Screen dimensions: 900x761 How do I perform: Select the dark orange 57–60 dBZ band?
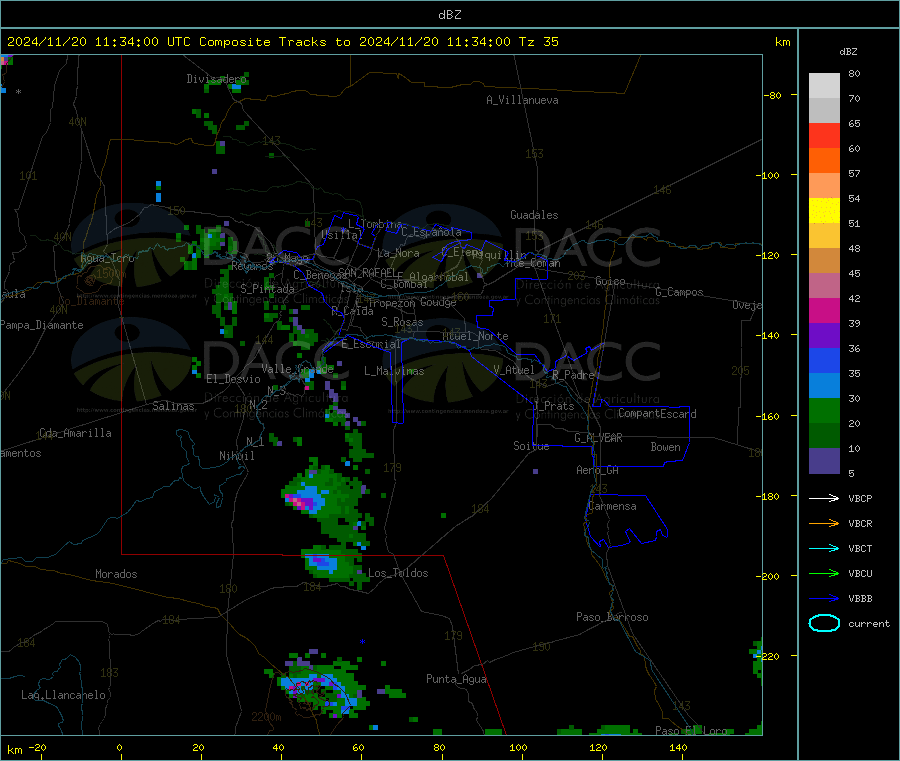(824, 161)
